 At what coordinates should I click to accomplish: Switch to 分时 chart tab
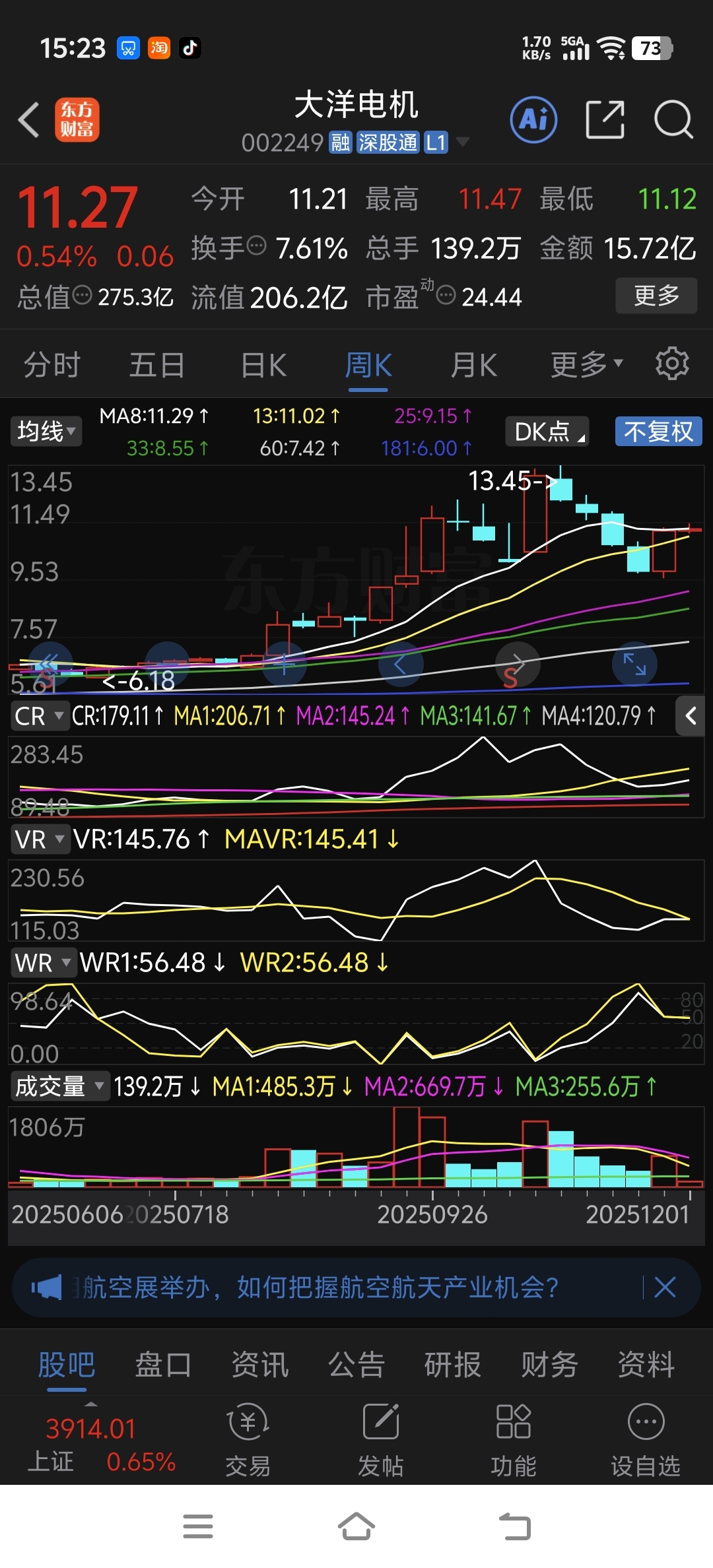(52, 365)
